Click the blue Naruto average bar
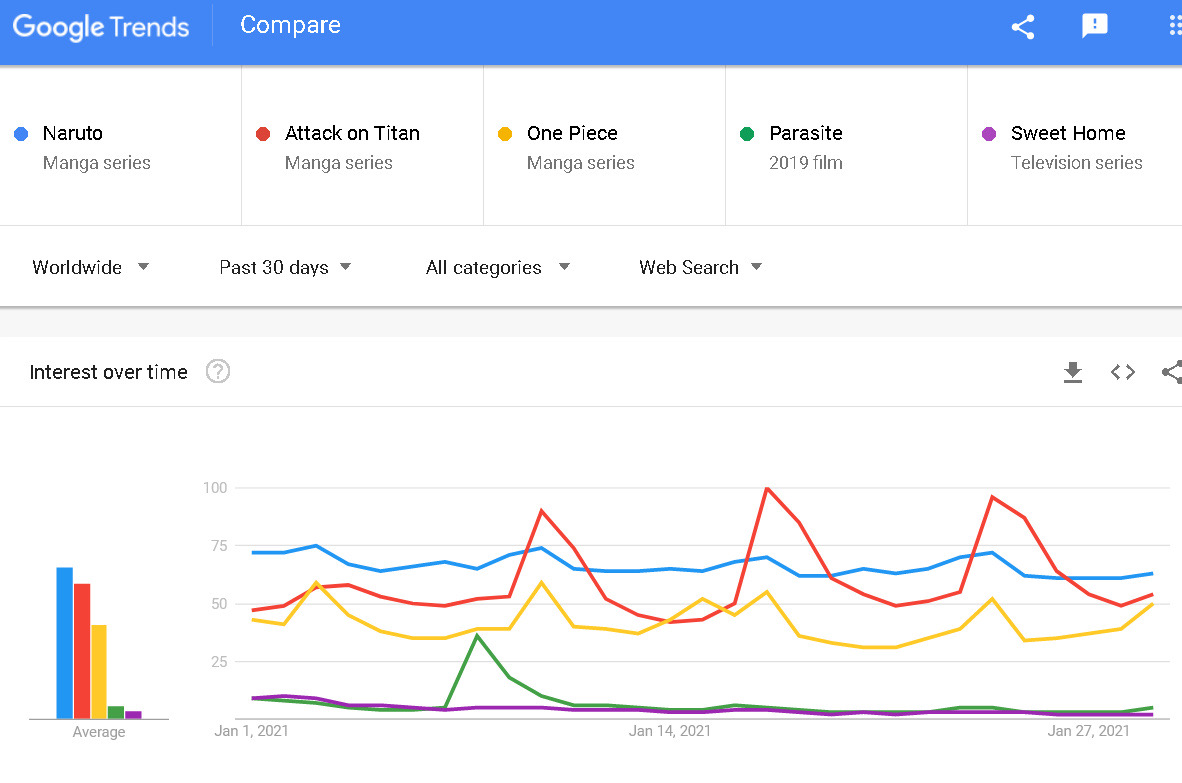1182x783 pixels. [64, 643]
